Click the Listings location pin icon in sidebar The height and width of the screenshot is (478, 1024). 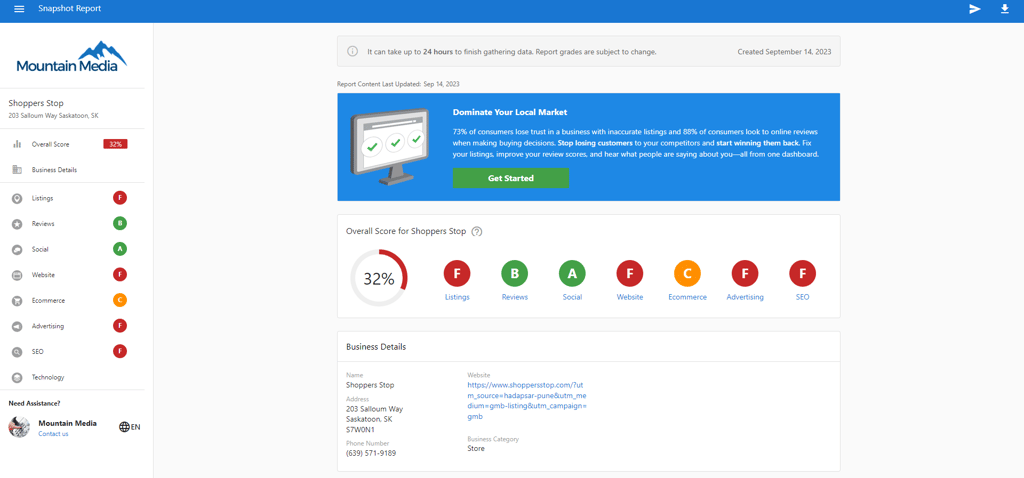click(18, 199)
